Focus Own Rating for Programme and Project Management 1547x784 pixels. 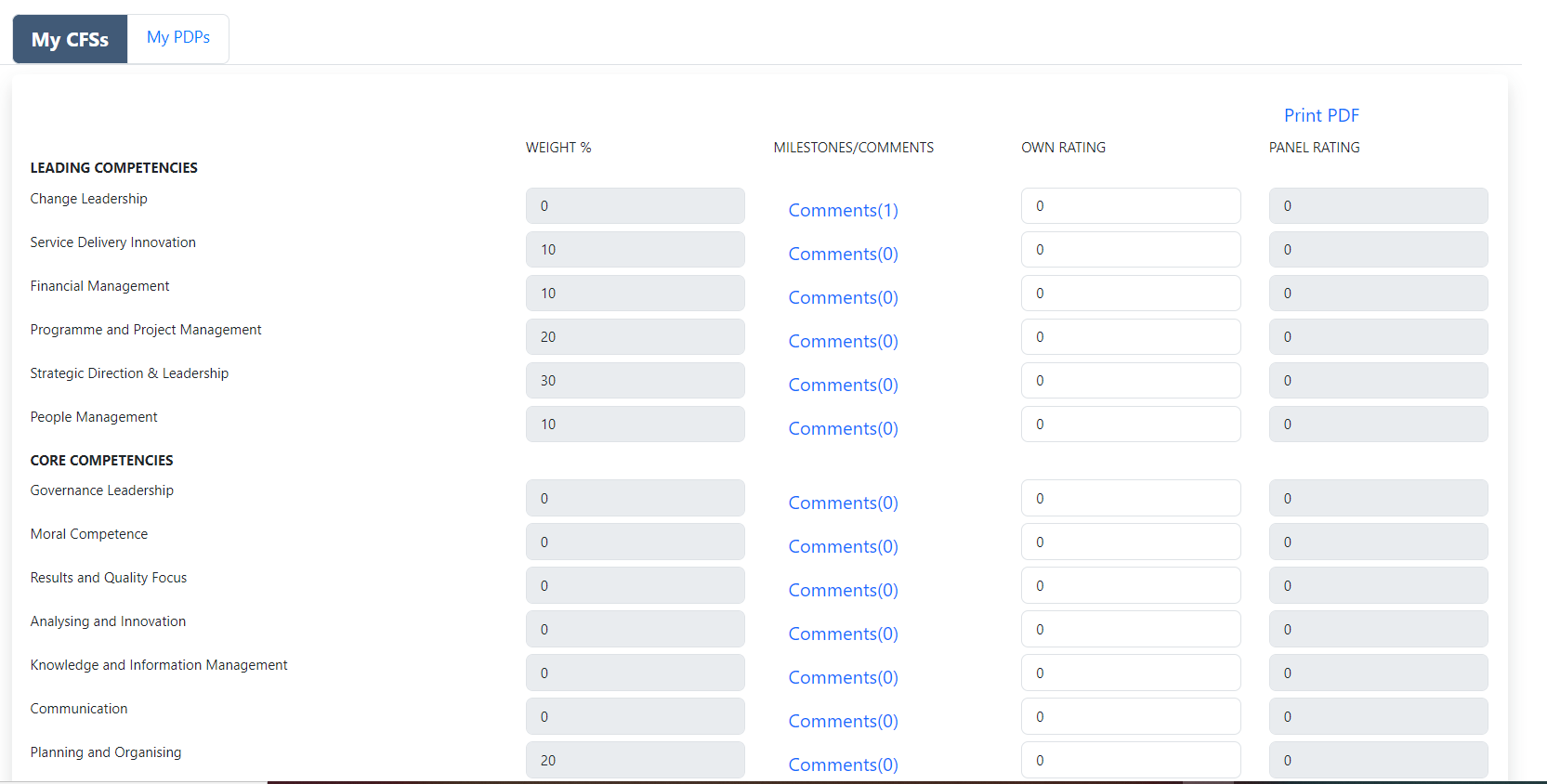(x=1130, y=337)
